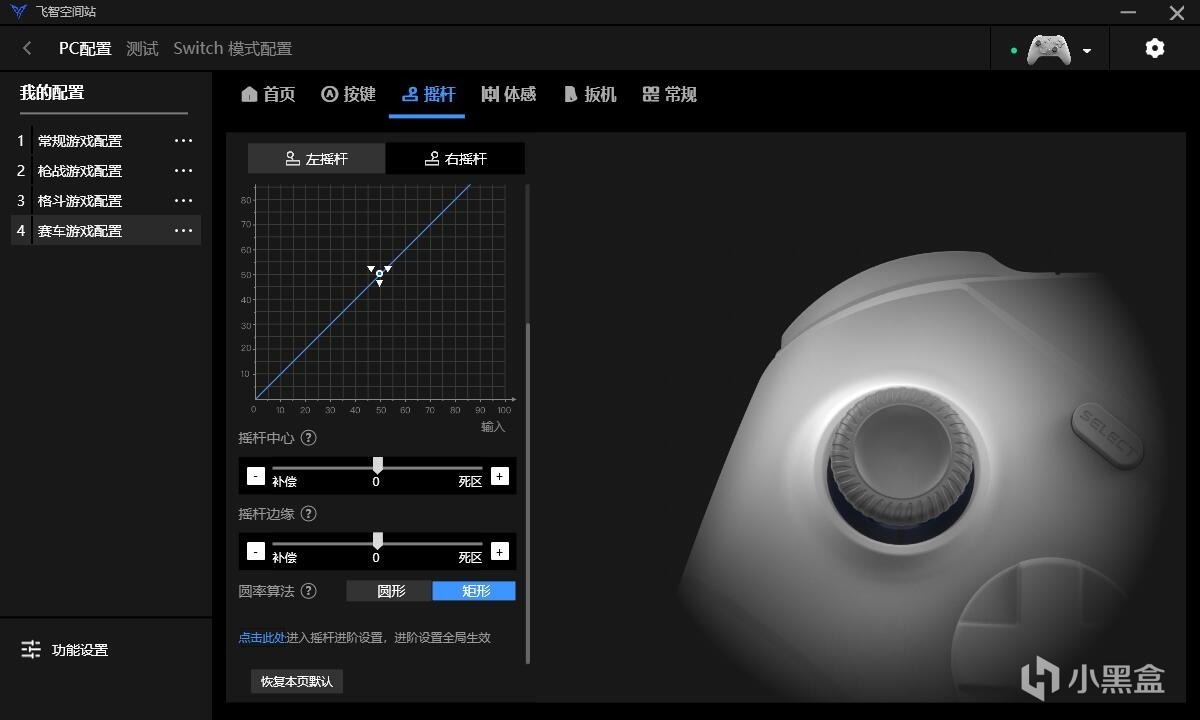
Task: Click the white controller device icon
Action: pyautogui.click(x=1049, y=49)
